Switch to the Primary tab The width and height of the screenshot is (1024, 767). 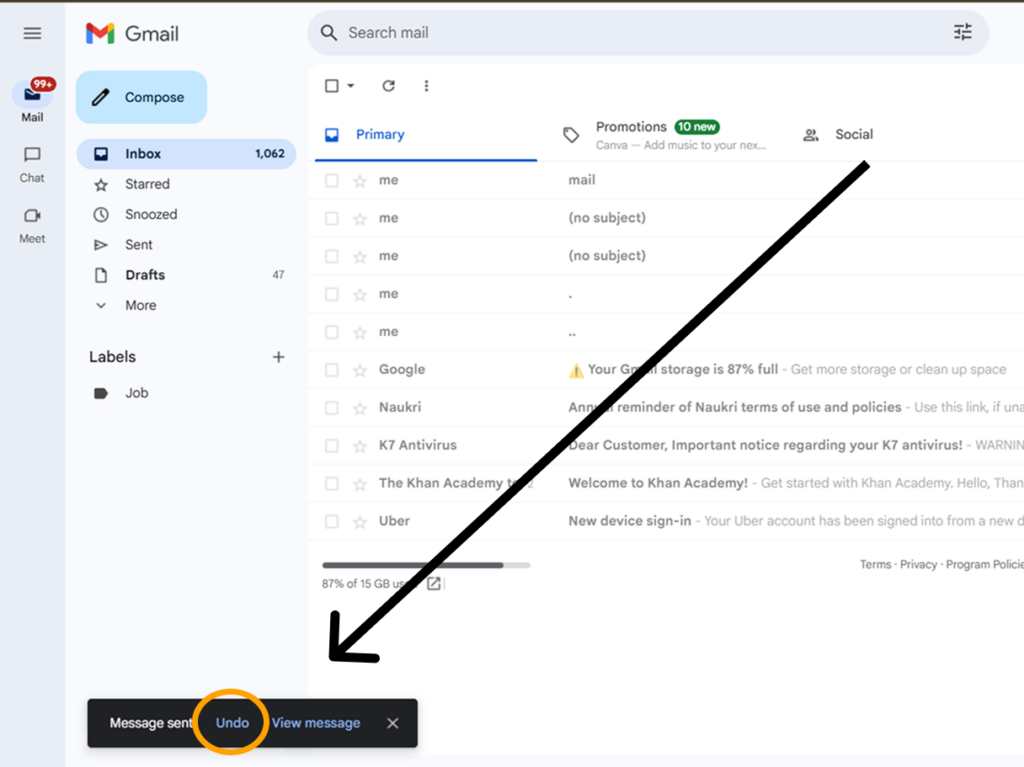[x=426, y=135]
